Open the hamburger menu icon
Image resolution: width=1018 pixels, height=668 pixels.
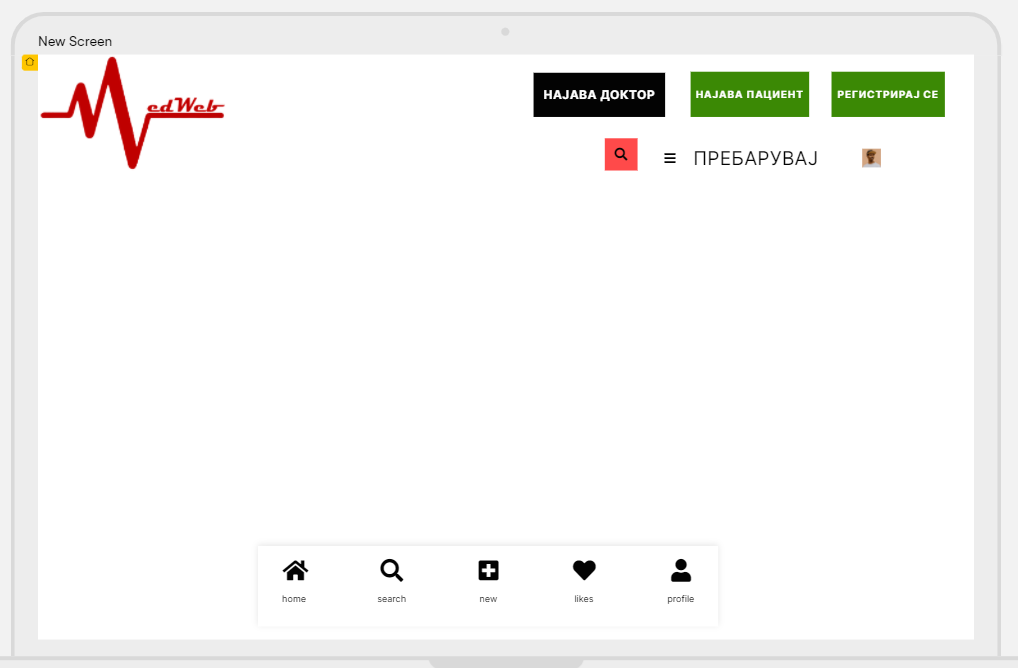[670, 158]
